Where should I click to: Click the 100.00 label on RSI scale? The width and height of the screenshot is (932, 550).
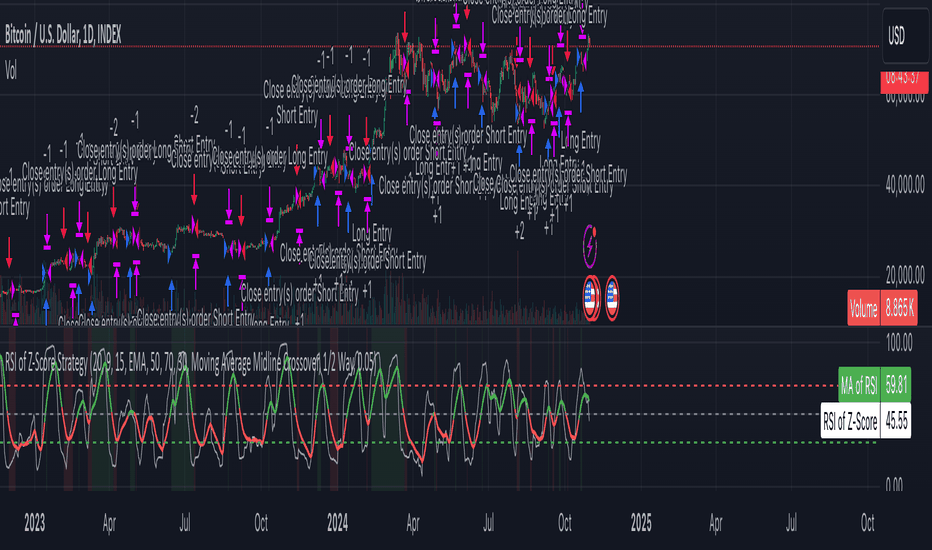(x=899, y=342)
